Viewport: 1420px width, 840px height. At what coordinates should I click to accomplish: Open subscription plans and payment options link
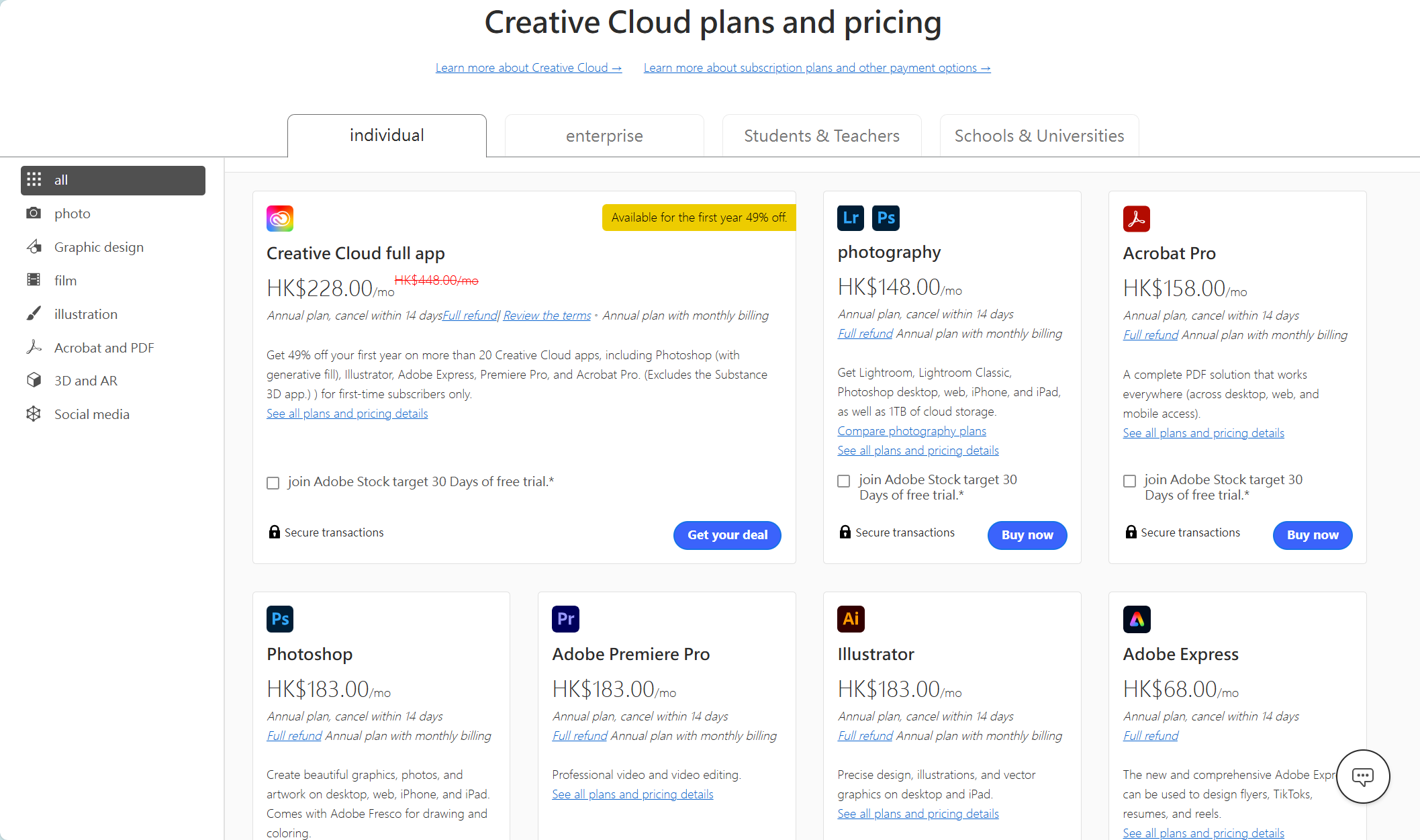click(x=817, y=68)
